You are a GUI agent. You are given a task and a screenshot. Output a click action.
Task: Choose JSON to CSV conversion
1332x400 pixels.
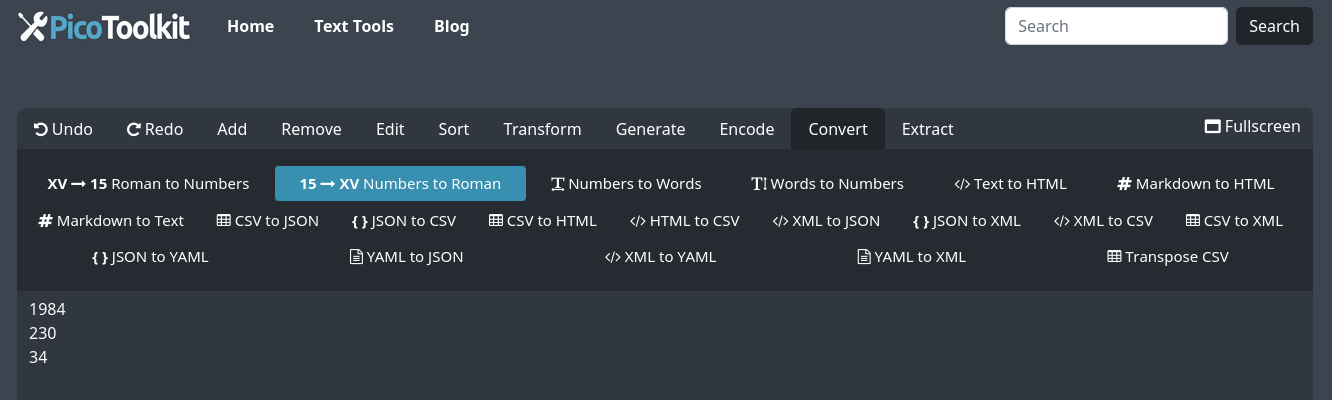[403, 221]
